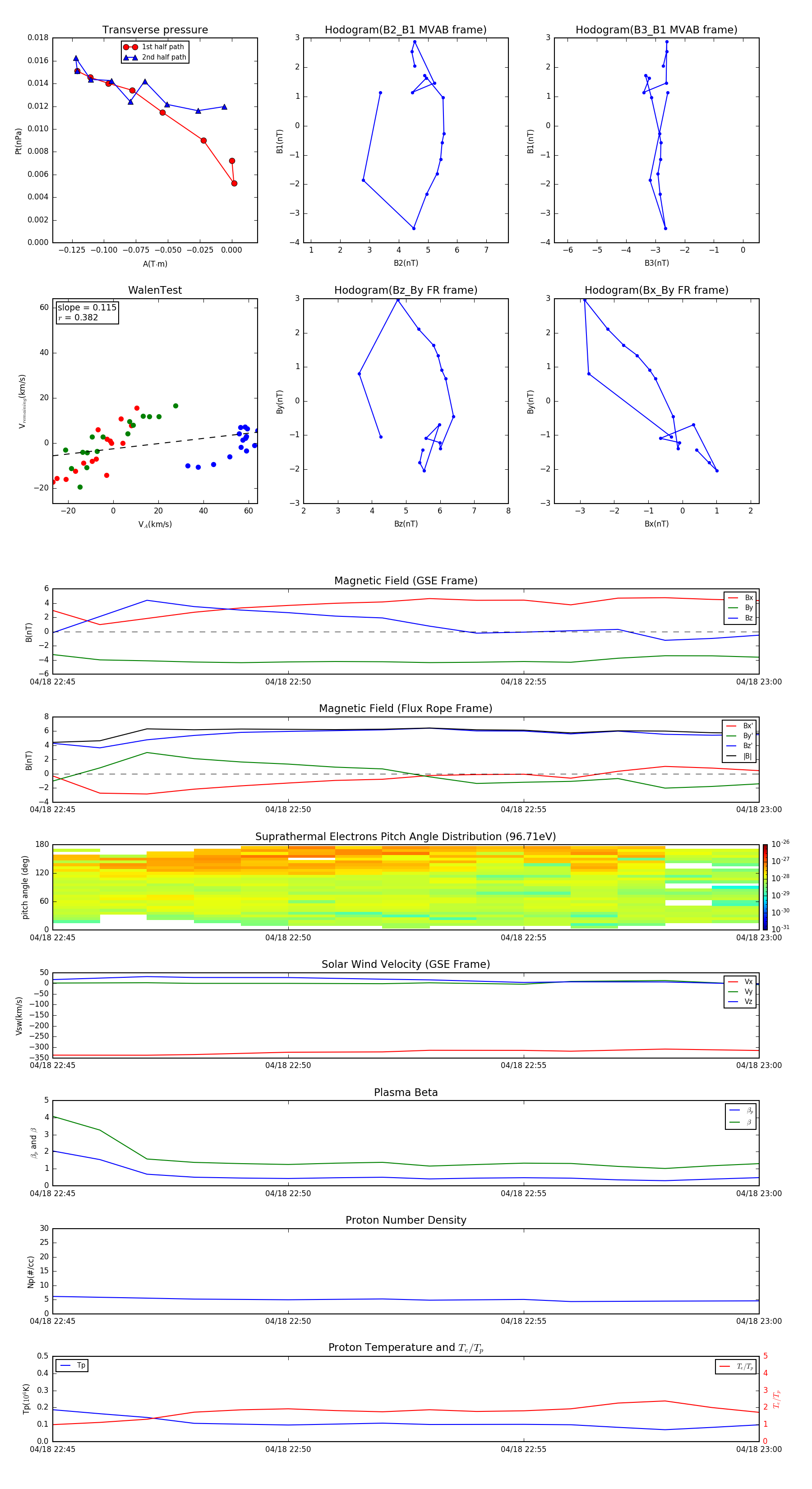Click the "r = 0.382" annotation
812x1489 pixels.
[78, 317]
